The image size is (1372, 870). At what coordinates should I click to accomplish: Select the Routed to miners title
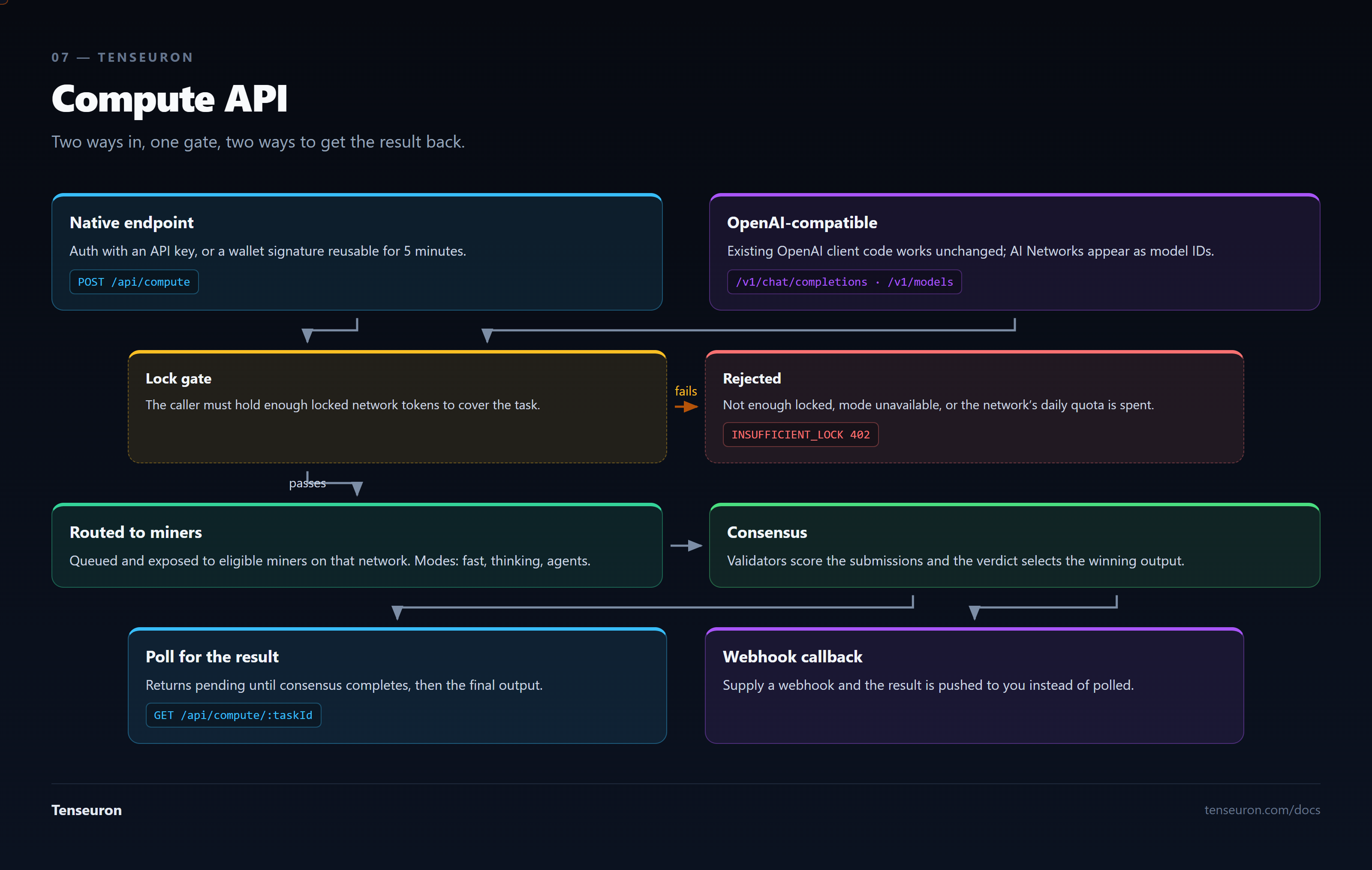point(135,532)
